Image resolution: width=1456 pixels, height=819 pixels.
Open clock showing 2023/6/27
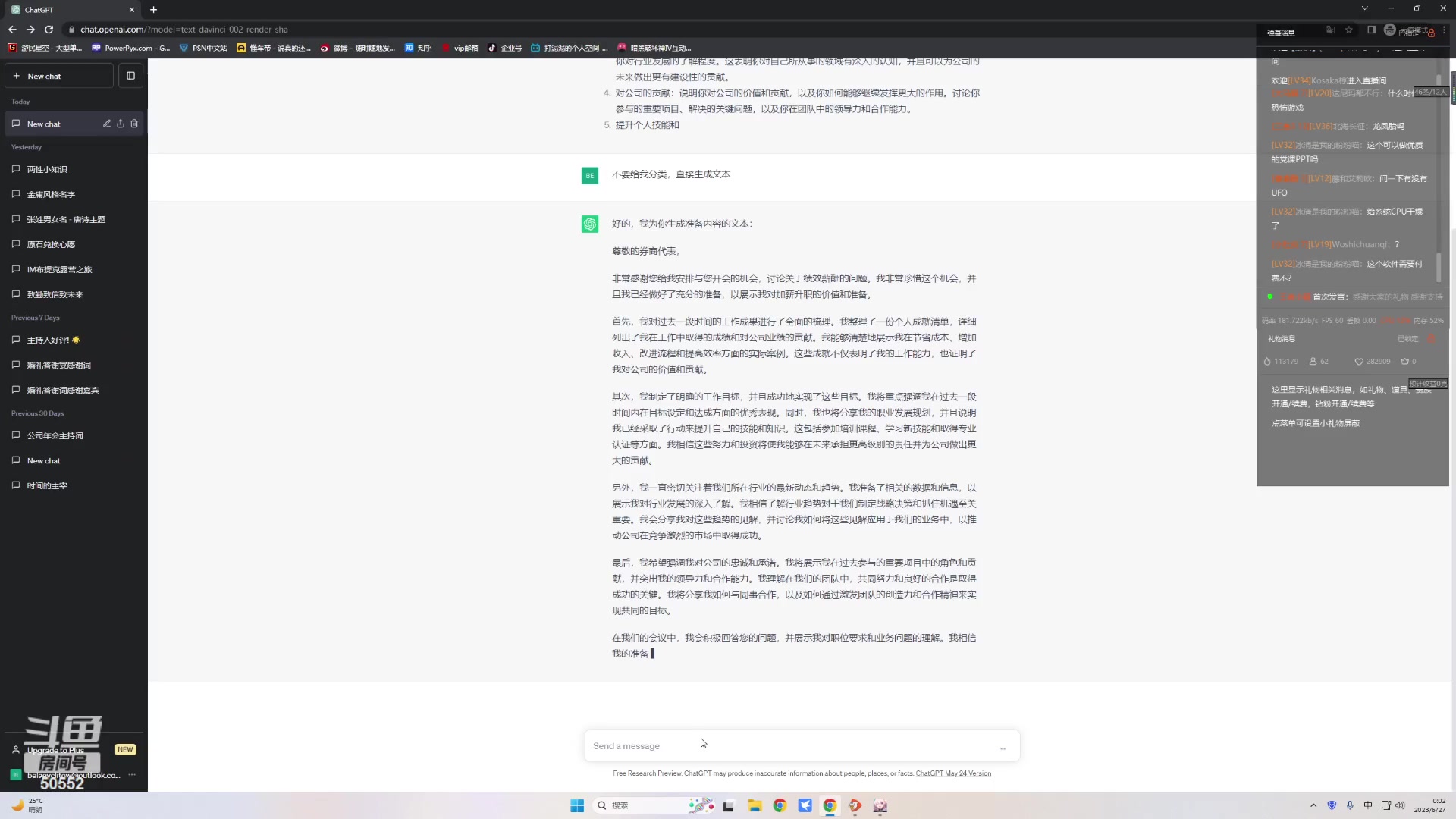pyautogui.click(x=1429, y=805)
